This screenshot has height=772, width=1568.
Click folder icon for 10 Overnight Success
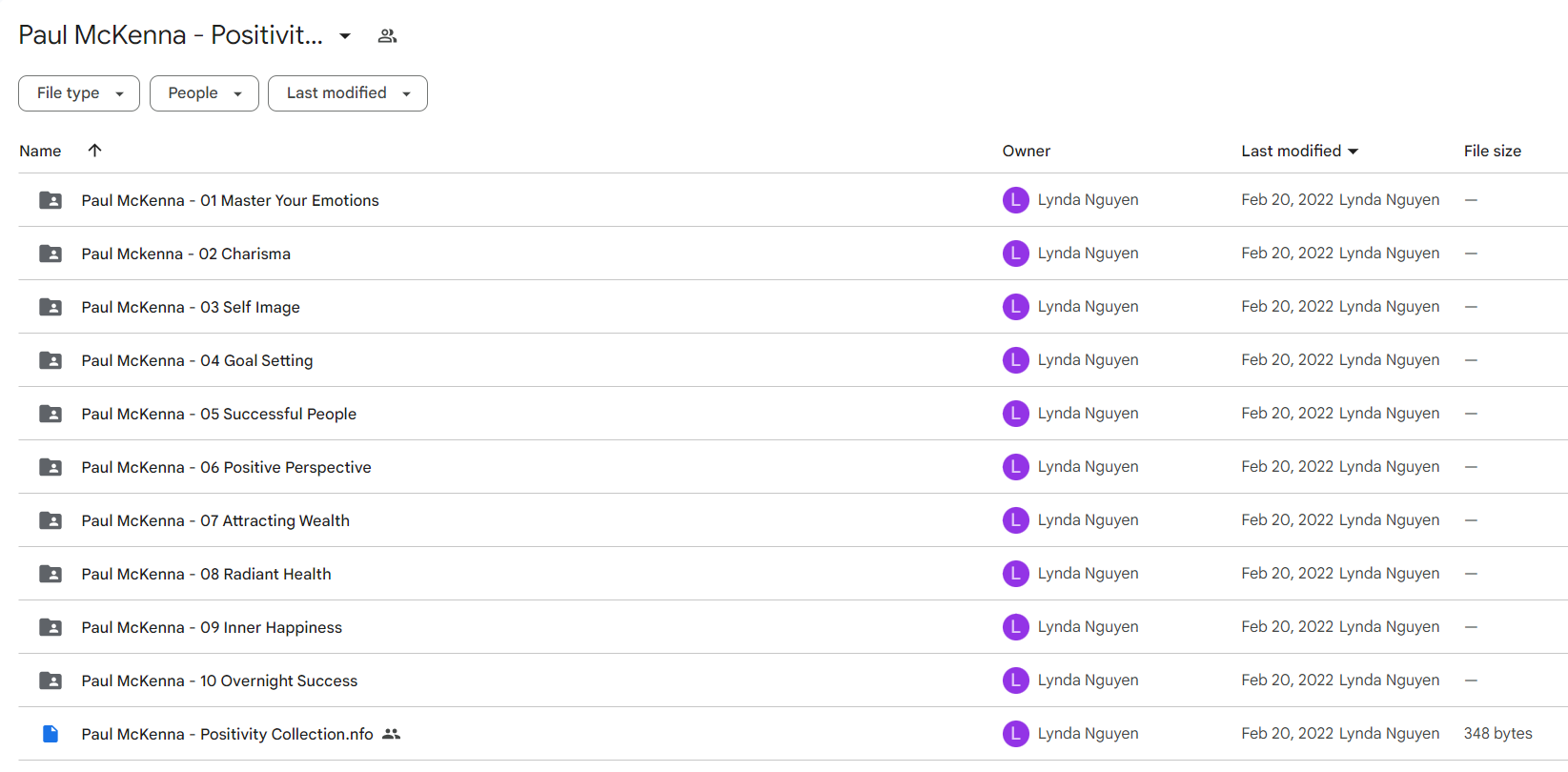point(51,681)
